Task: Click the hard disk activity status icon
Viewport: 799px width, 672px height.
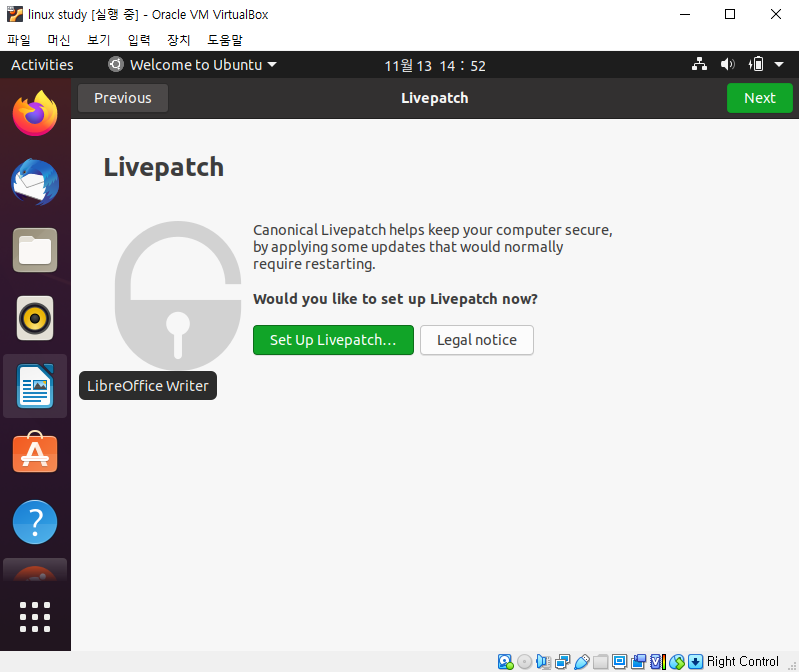Action: pyautogui.click(x=505, y=661)
